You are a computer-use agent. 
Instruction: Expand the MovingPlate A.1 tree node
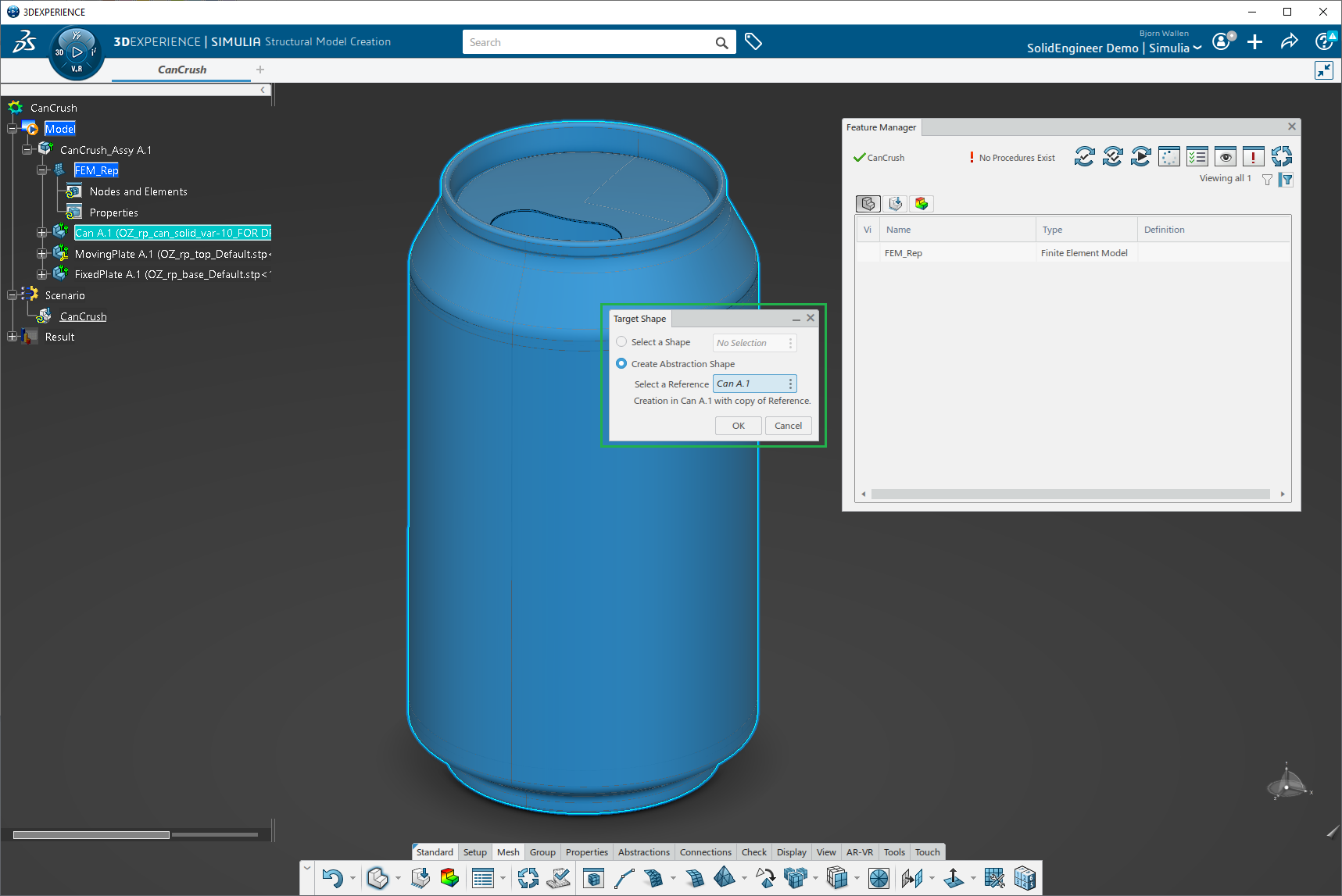pos(42,254)
